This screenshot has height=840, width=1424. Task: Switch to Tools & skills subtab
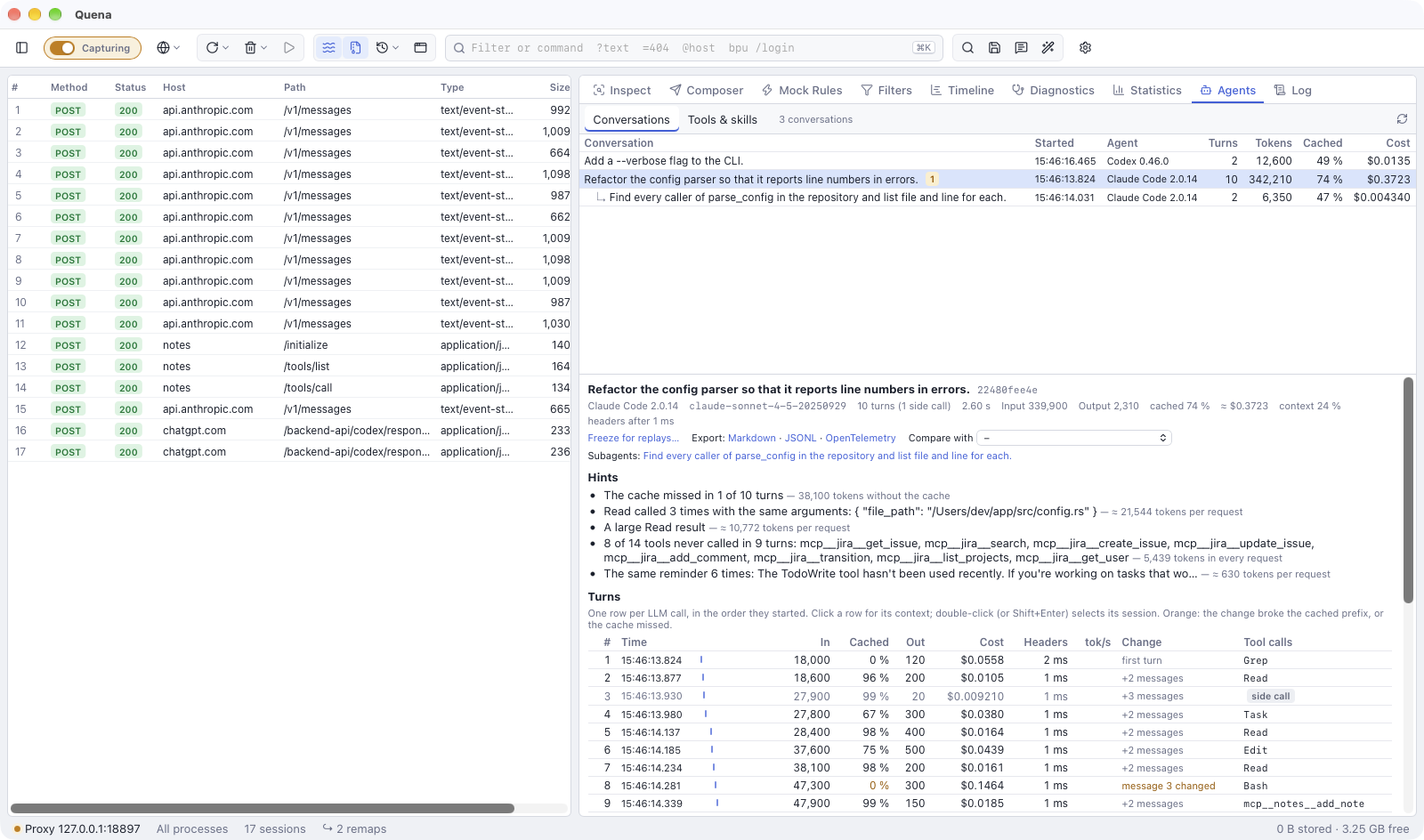coord(723,120)
